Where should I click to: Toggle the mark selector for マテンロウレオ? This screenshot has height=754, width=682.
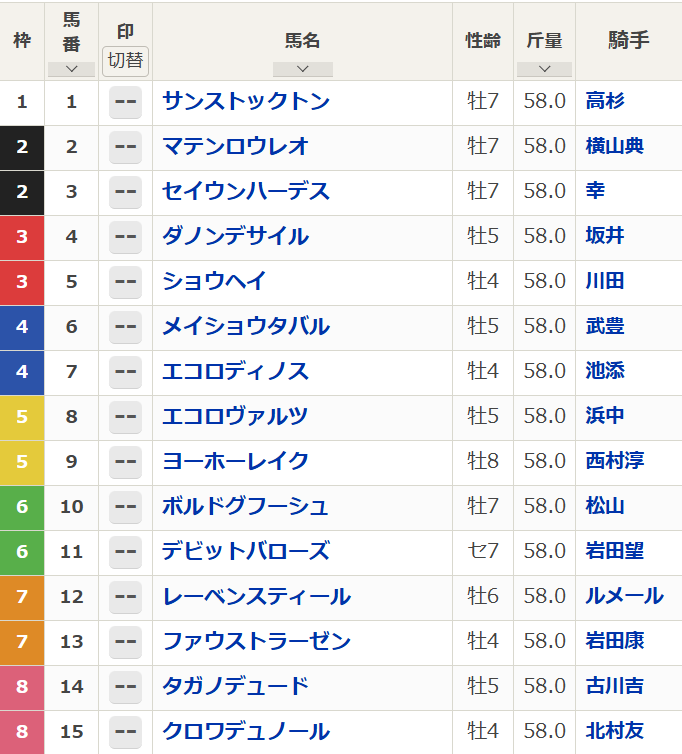[x=125, y=147]
